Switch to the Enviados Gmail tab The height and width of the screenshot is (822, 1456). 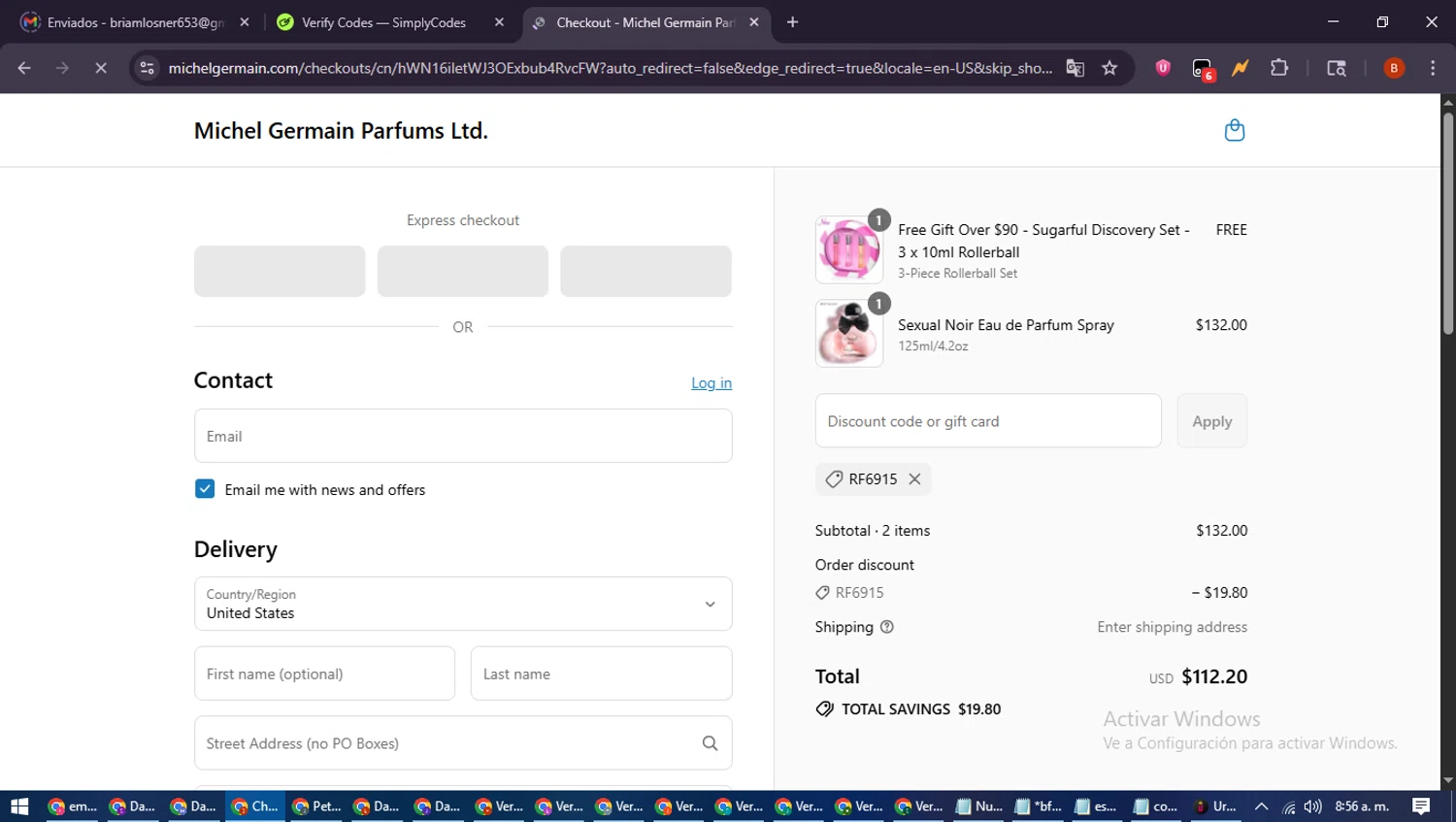click(x=136, y=22)
